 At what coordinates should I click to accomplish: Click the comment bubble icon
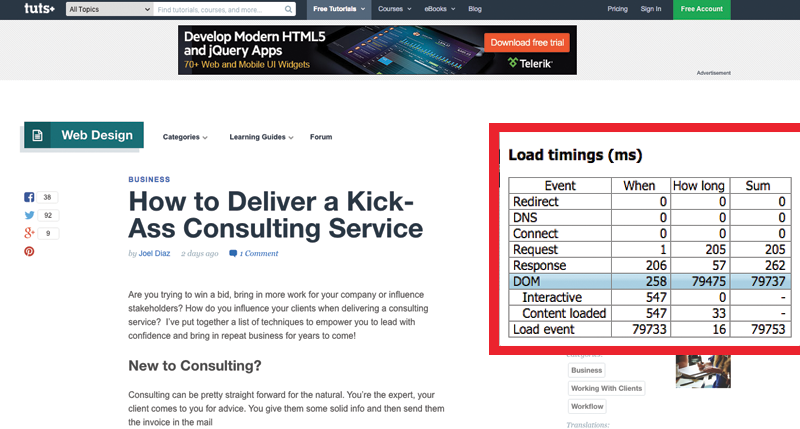pyautogui.click(x=233, y=254)
